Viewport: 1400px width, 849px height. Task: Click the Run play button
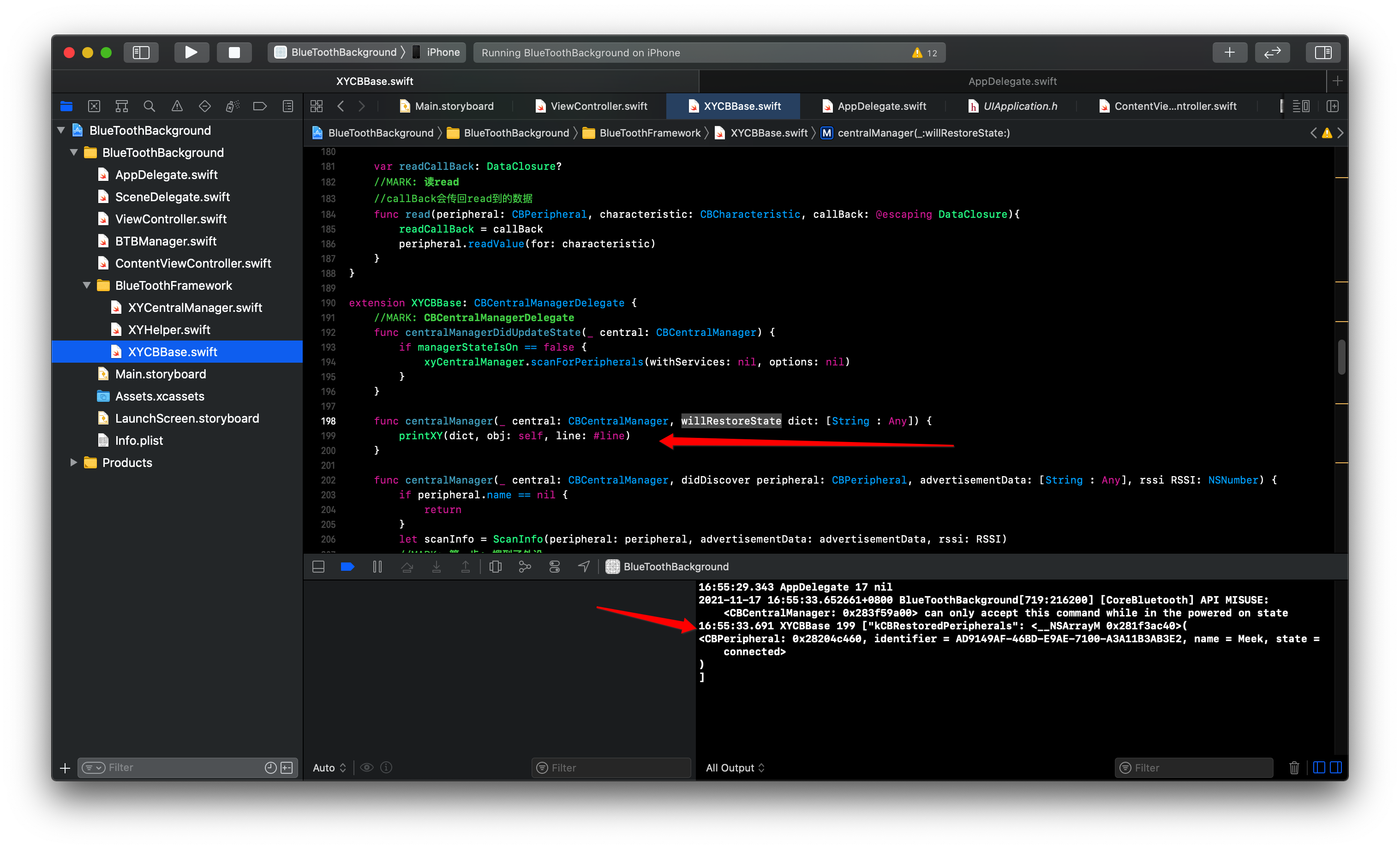(191, 52)
